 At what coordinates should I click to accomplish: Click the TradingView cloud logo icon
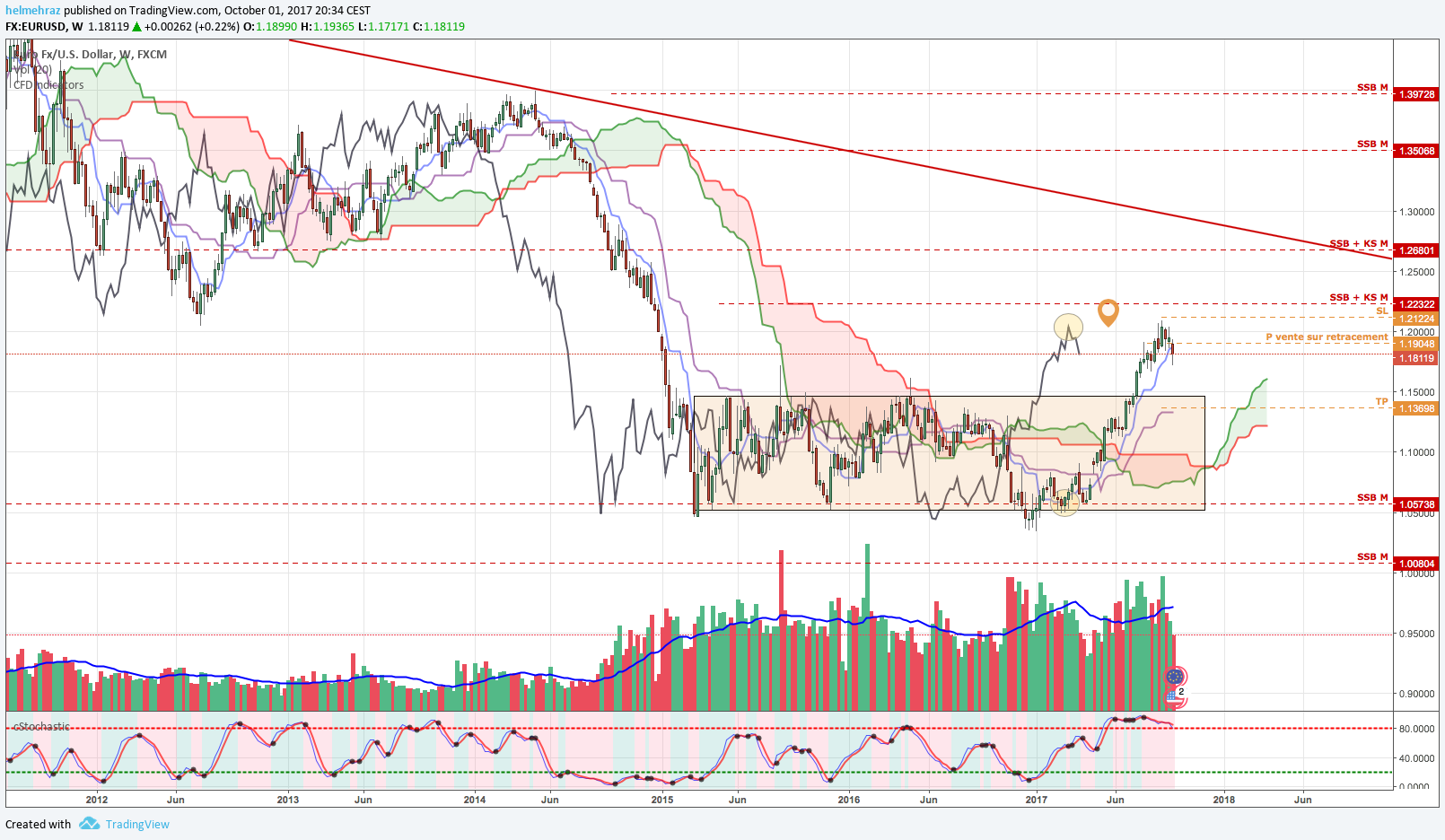(x=89, y=824)
